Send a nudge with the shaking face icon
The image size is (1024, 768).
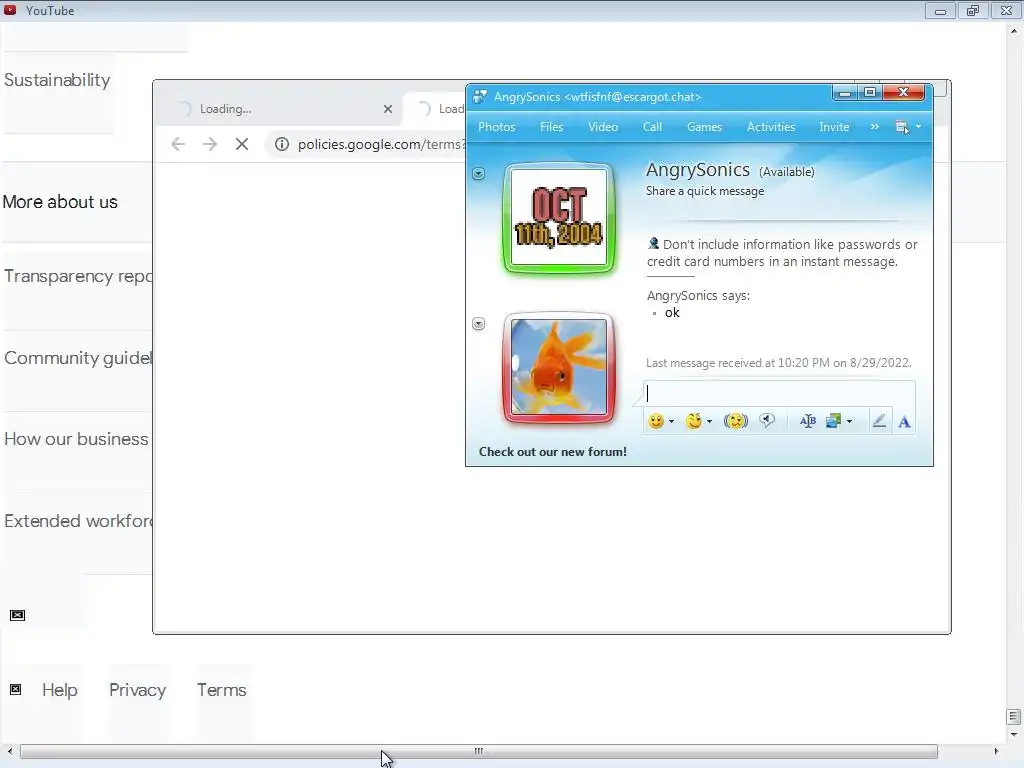(736, 421)
